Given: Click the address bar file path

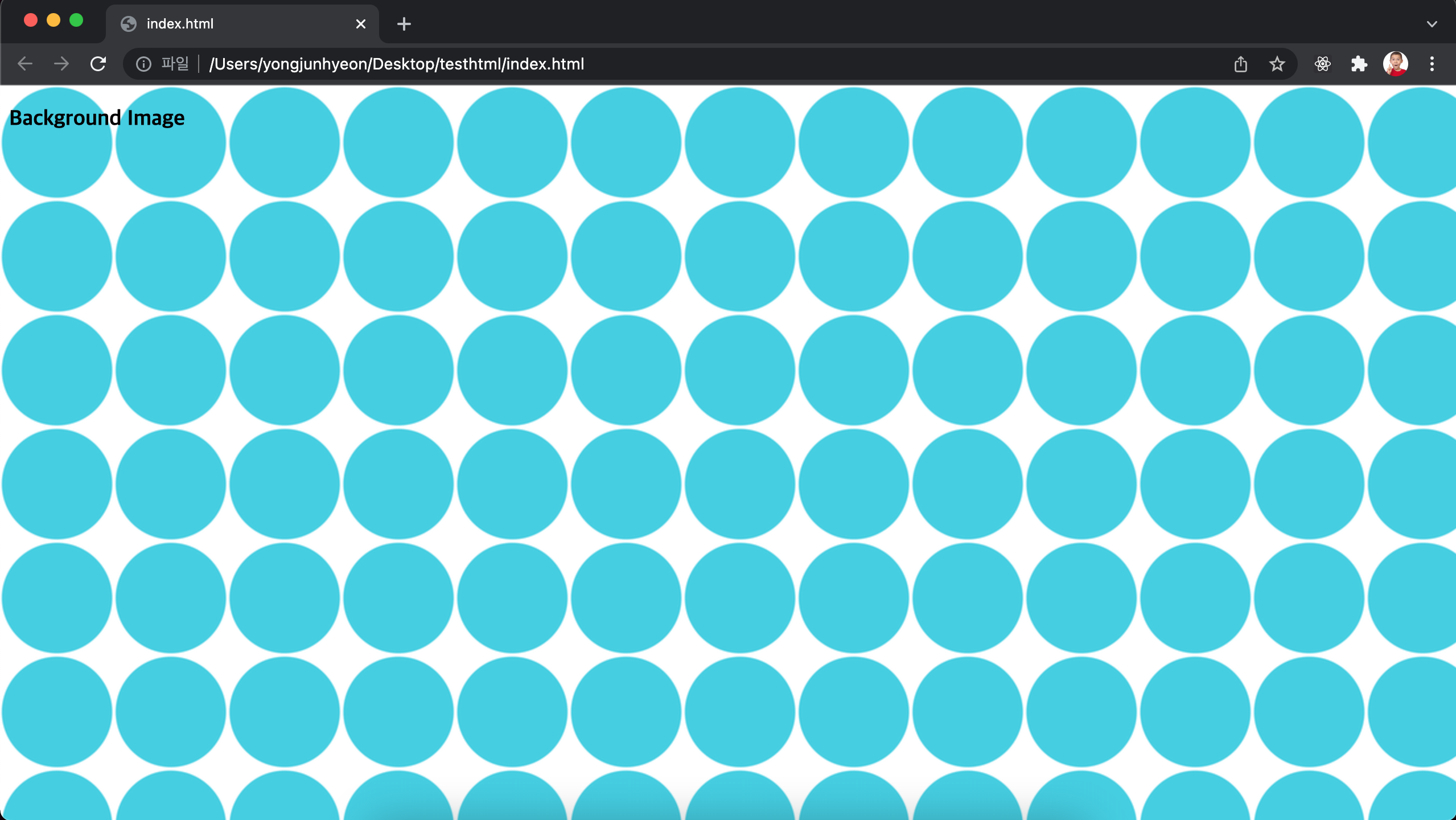Looking at the screenshot, I should pyautogui.click(x=397, y=64).
